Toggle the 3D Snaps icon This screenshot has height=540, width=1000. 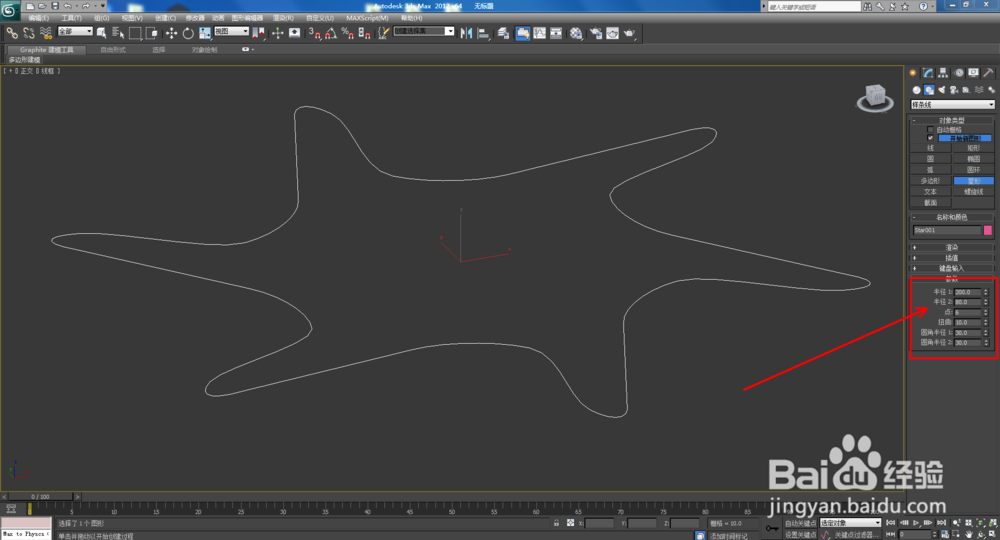pyautogui.click(x=314, y=33)
